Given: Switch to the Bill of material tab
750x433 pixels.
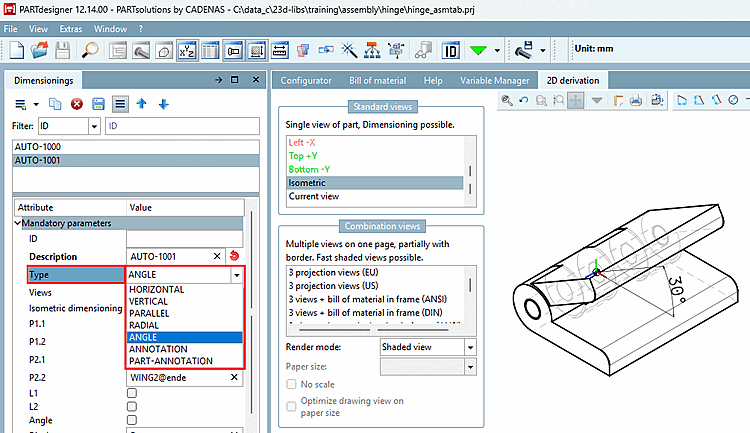Looking at the screenshot, I should pos(377,80).
